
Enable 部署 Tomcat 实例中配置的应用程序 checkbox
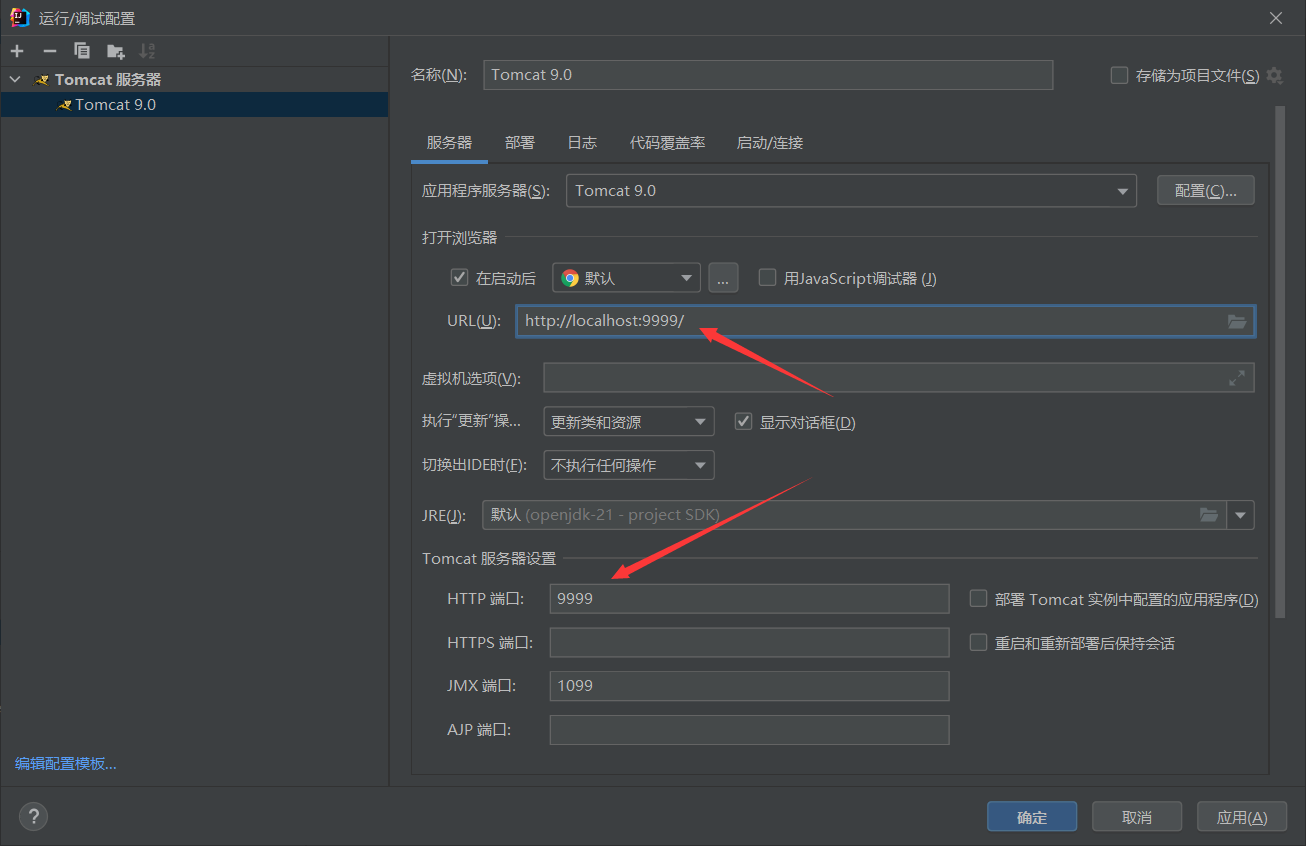pos(979,599)
